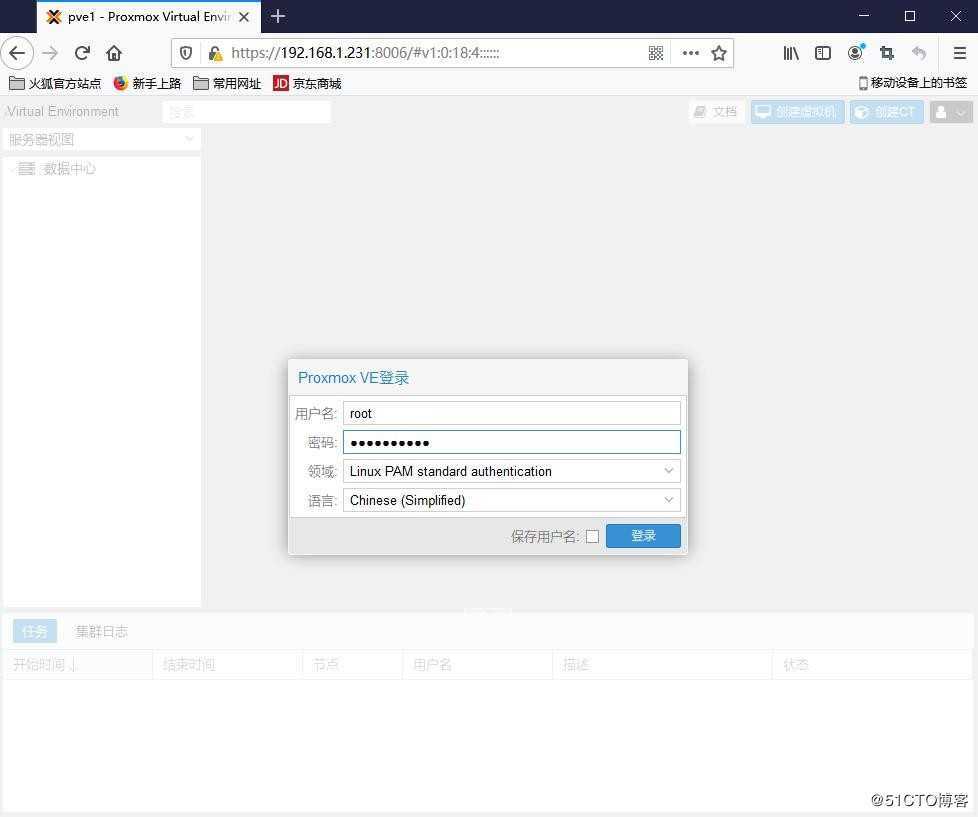
Task: Click the undo arrow toolbar icon
Action: 919,53
